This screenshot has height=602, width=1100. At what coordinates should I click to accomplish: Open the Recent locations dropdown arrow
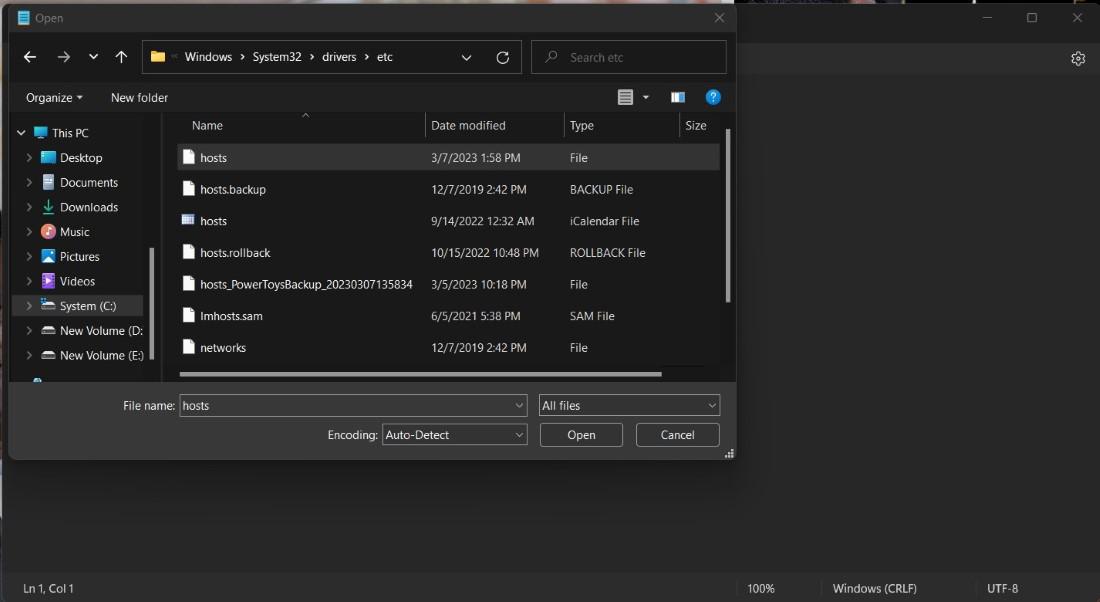click(93, 57)
